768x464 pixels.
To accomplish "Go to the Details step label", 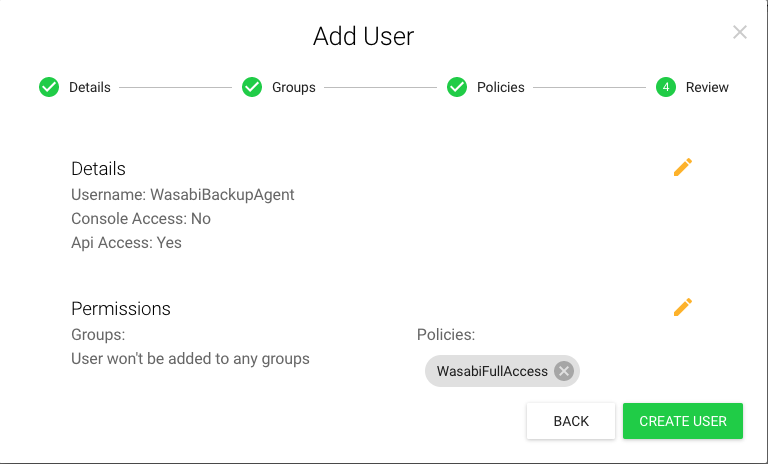I will (x=90, y=87).
